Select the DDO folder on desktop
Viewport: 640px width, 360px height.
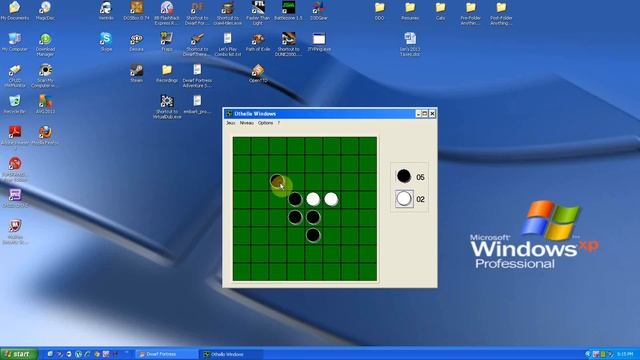tap(380, 11)
